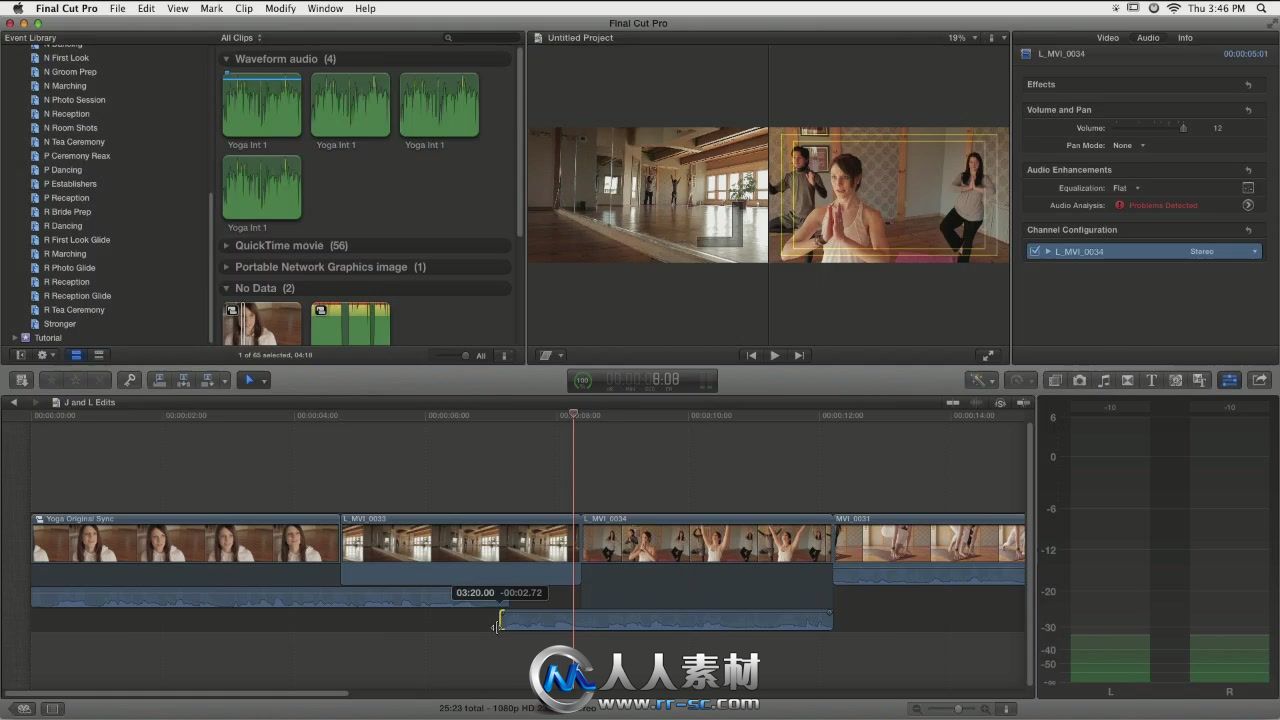1280x720 pixels.
Task: Open the audio enhancements Problems Detected arrow
Action: coord(1248,205)
